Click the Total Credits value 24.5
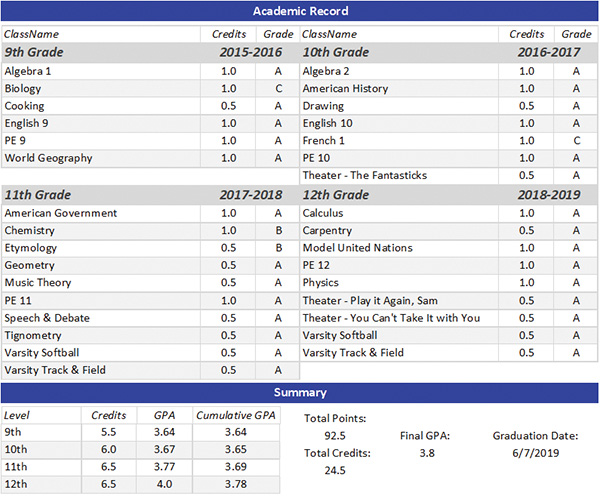 click(335, 470)
